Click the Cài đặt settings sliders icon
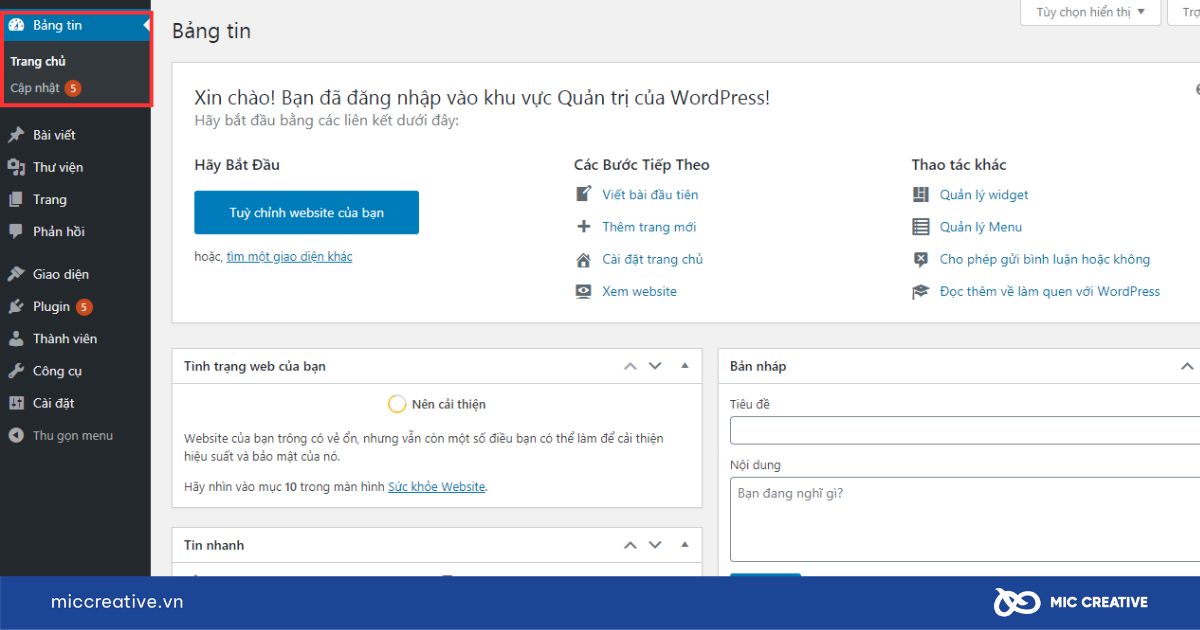The width and height of the screenshot is (1200, 630). click(16, 403)
